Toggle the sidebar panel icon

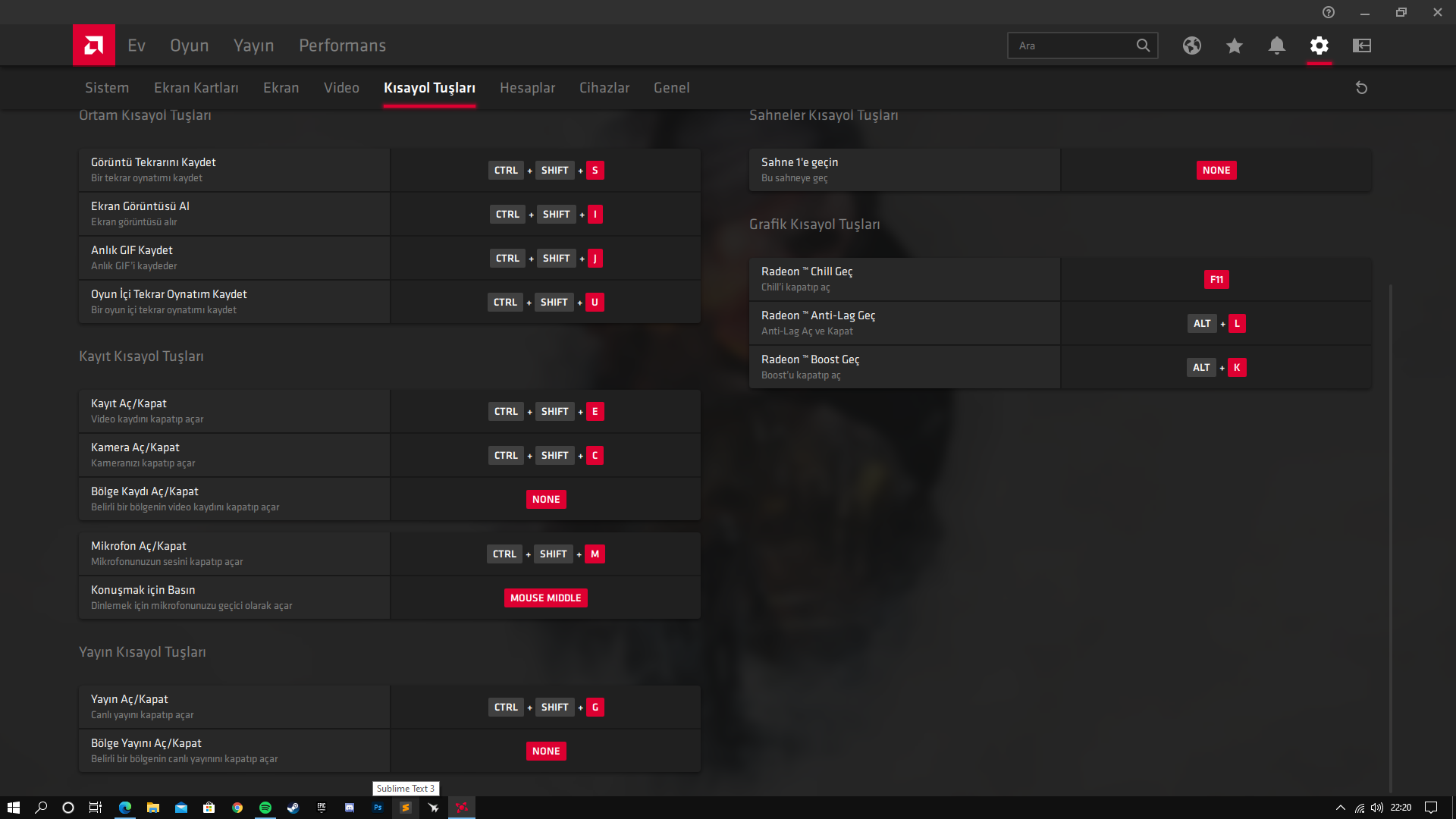point(1362,45)
